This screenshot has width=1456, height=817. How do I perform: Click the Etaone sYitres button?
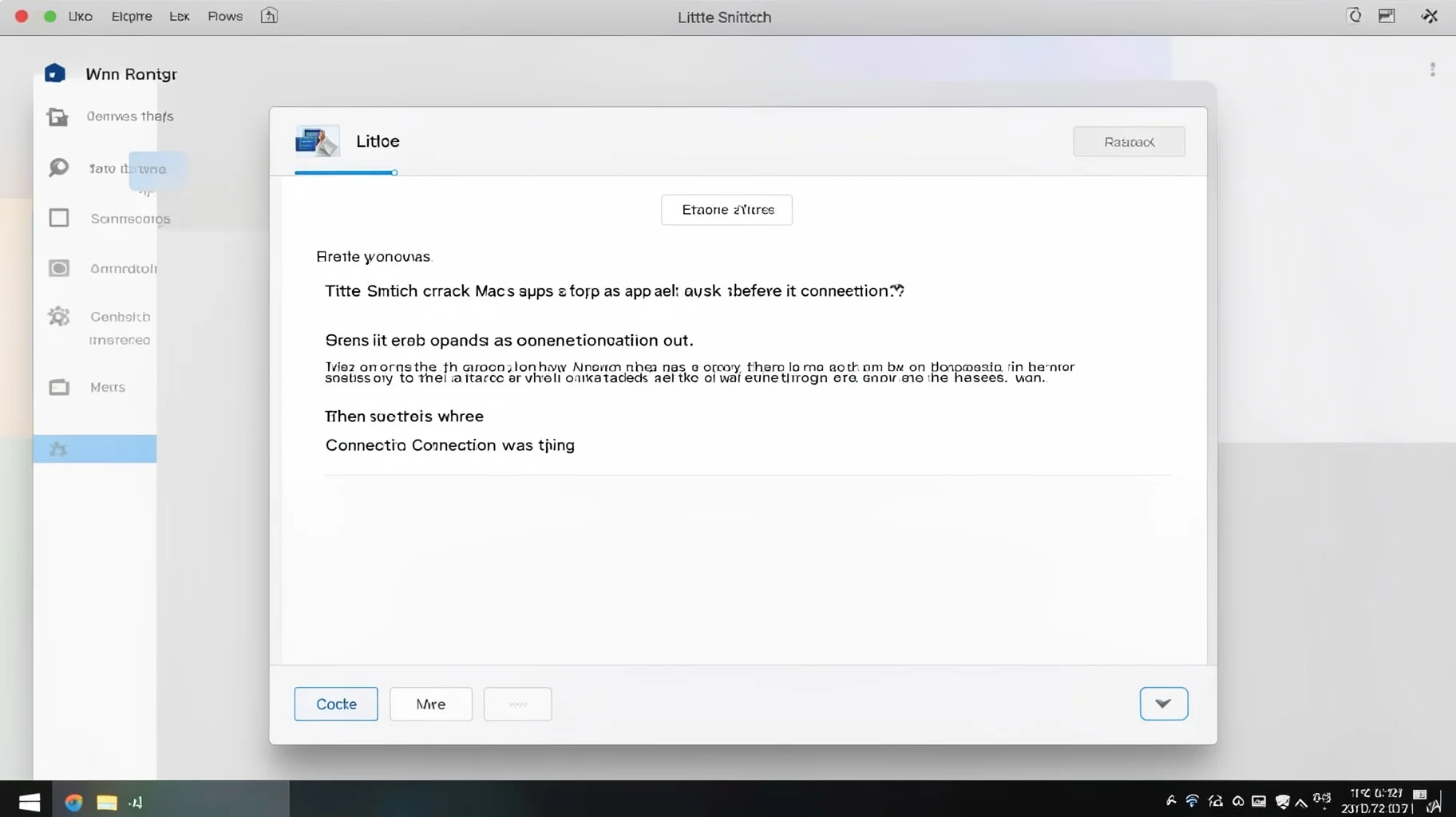(726, 210)
